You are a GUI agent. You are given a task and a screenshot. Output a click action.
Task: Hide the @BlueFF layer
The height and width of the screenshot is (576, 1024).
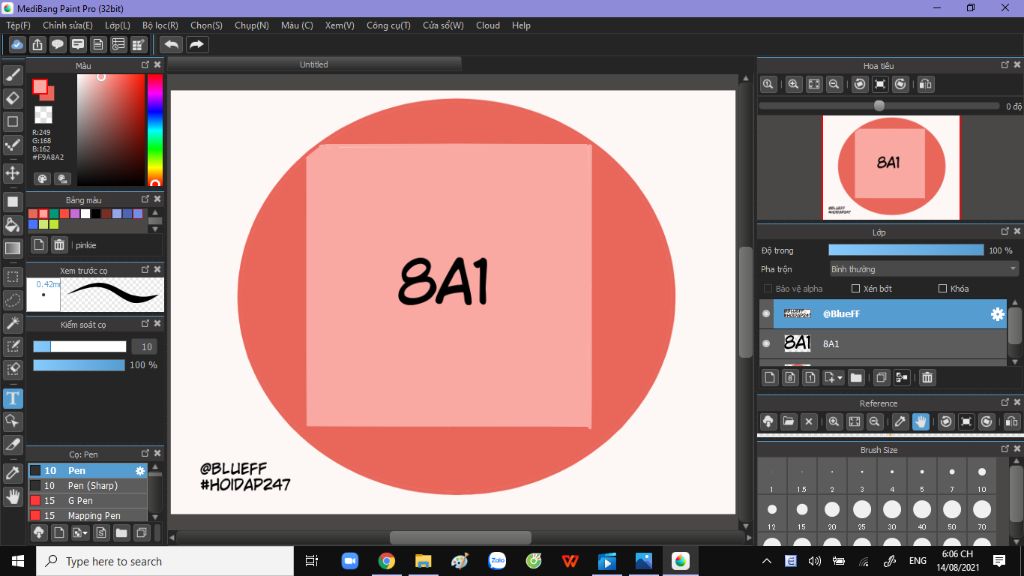(x=766, y=314)
